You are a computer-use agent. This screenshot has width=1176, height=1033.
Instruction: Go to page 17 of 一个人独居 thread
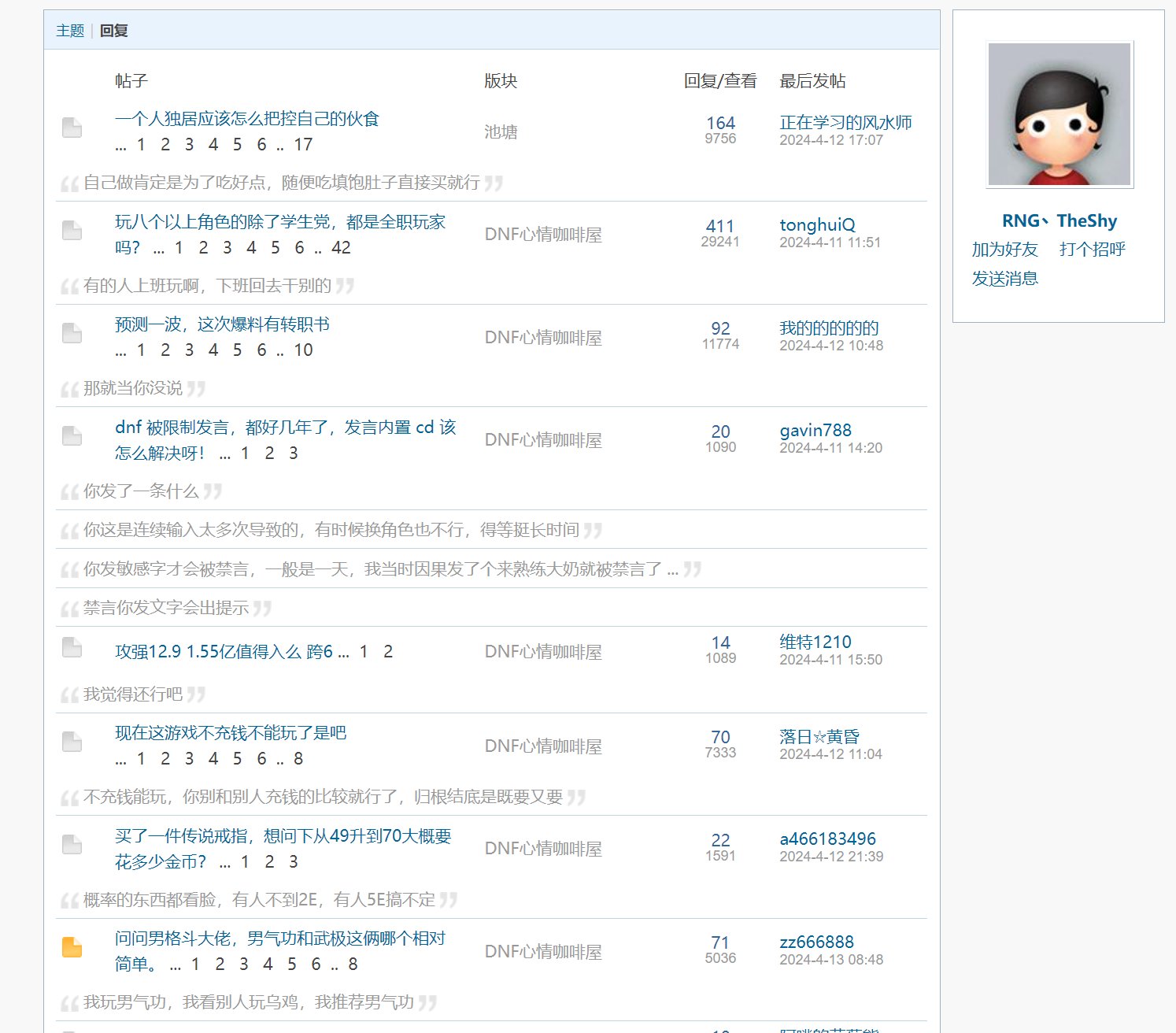pos(304,145)
